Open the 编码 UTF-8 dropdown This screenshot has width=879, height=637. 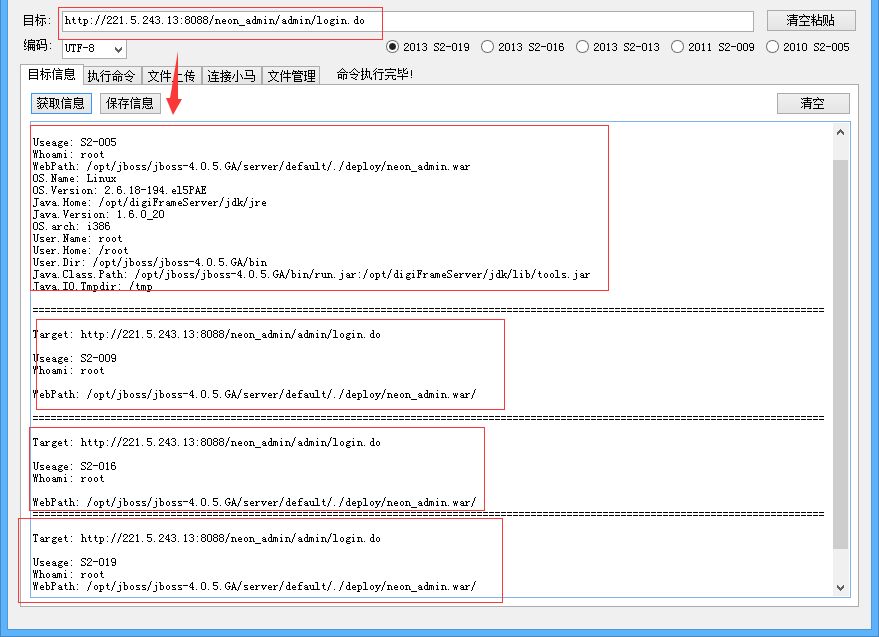click(x=94, y=49)
